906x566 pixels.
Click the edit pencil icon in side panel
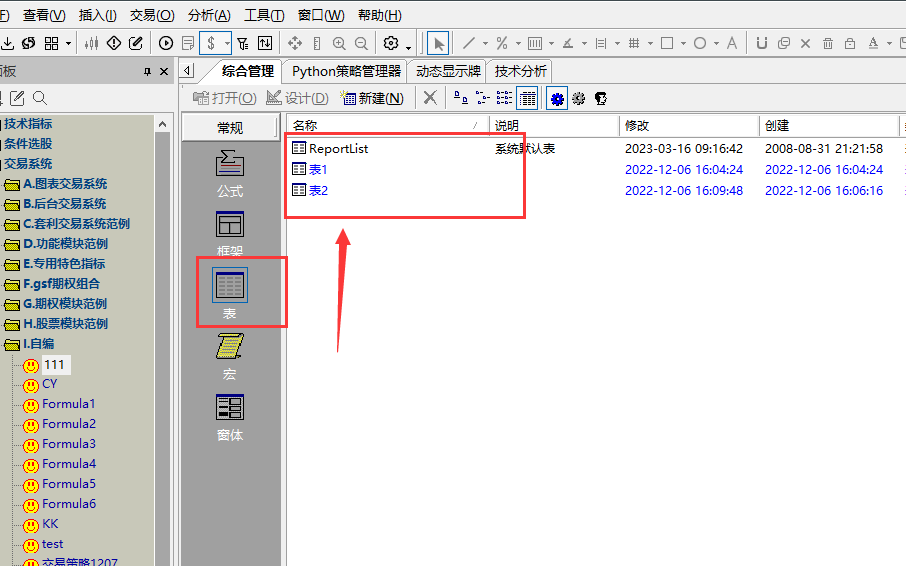[x=17, y=98]
